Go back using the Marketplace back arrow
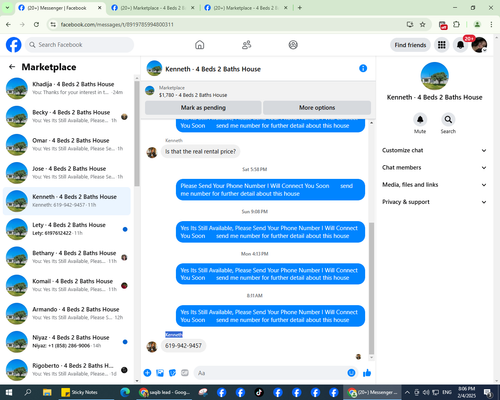500x400 pixels. 12,67
